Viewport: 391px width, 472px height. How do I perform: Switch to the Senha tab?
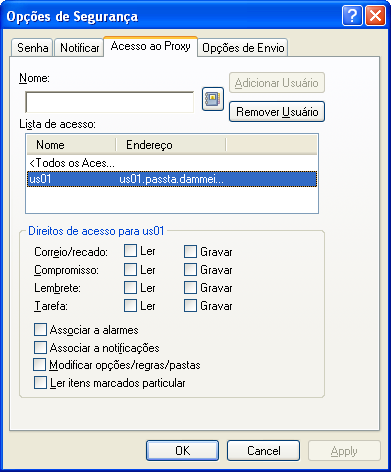coord(32,48)
